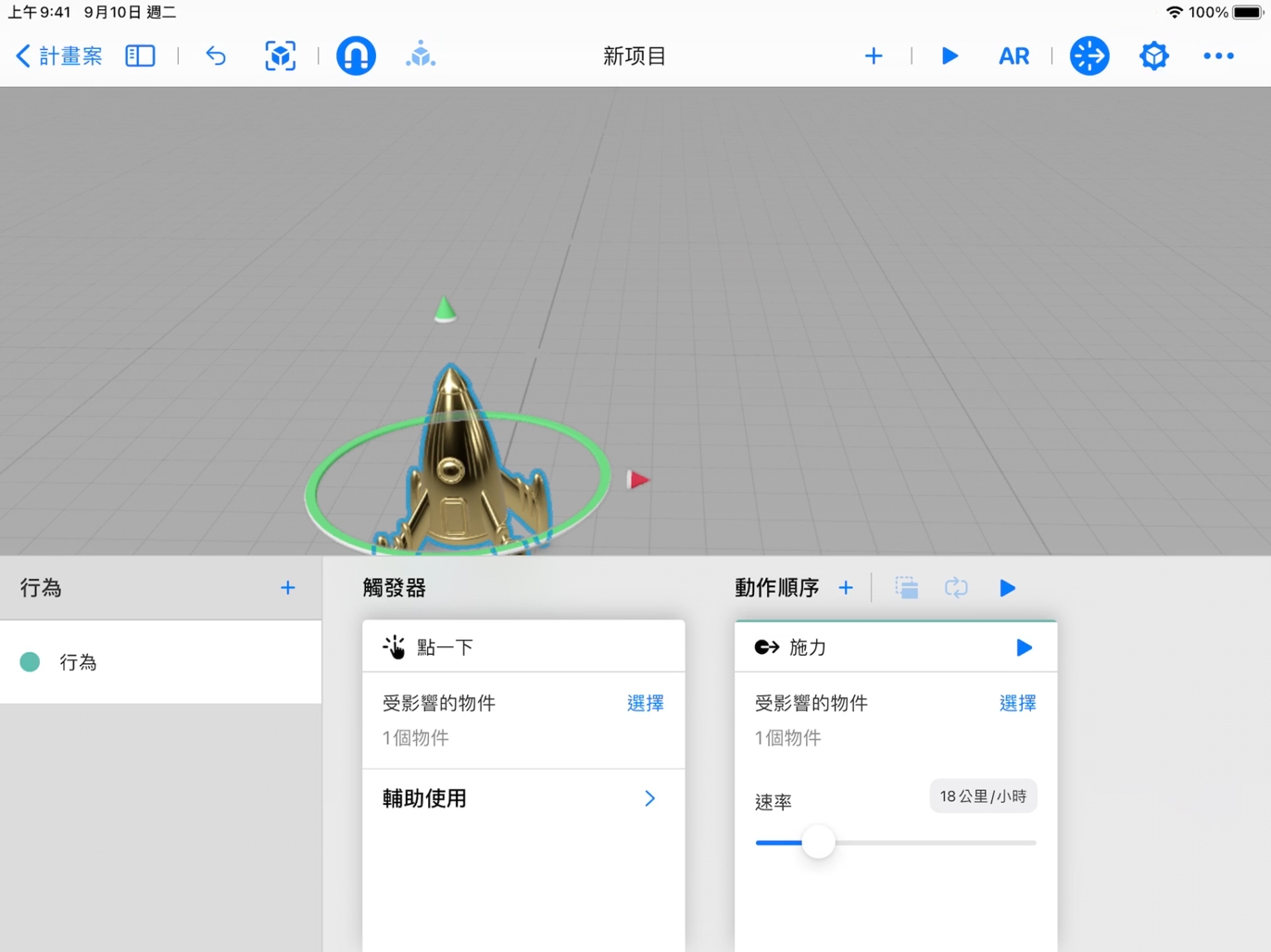
Task: Choose affected object in 點一下 trigger
Action: [645, 703]
